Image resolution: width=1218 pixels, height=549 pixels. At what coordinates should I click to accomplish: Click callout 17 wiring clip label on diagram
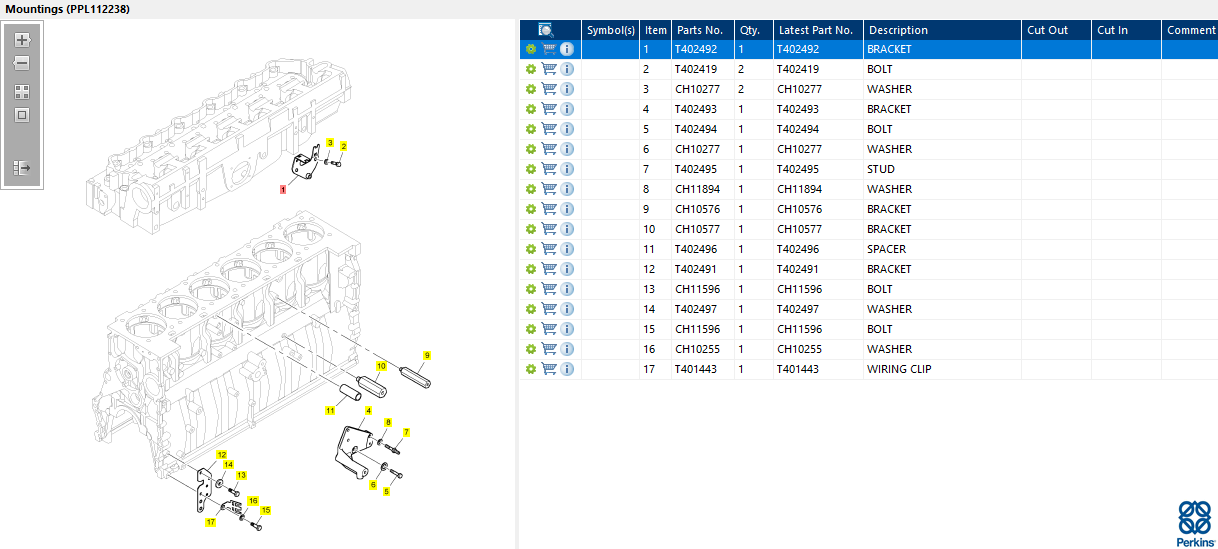click(x=211, y=522)
